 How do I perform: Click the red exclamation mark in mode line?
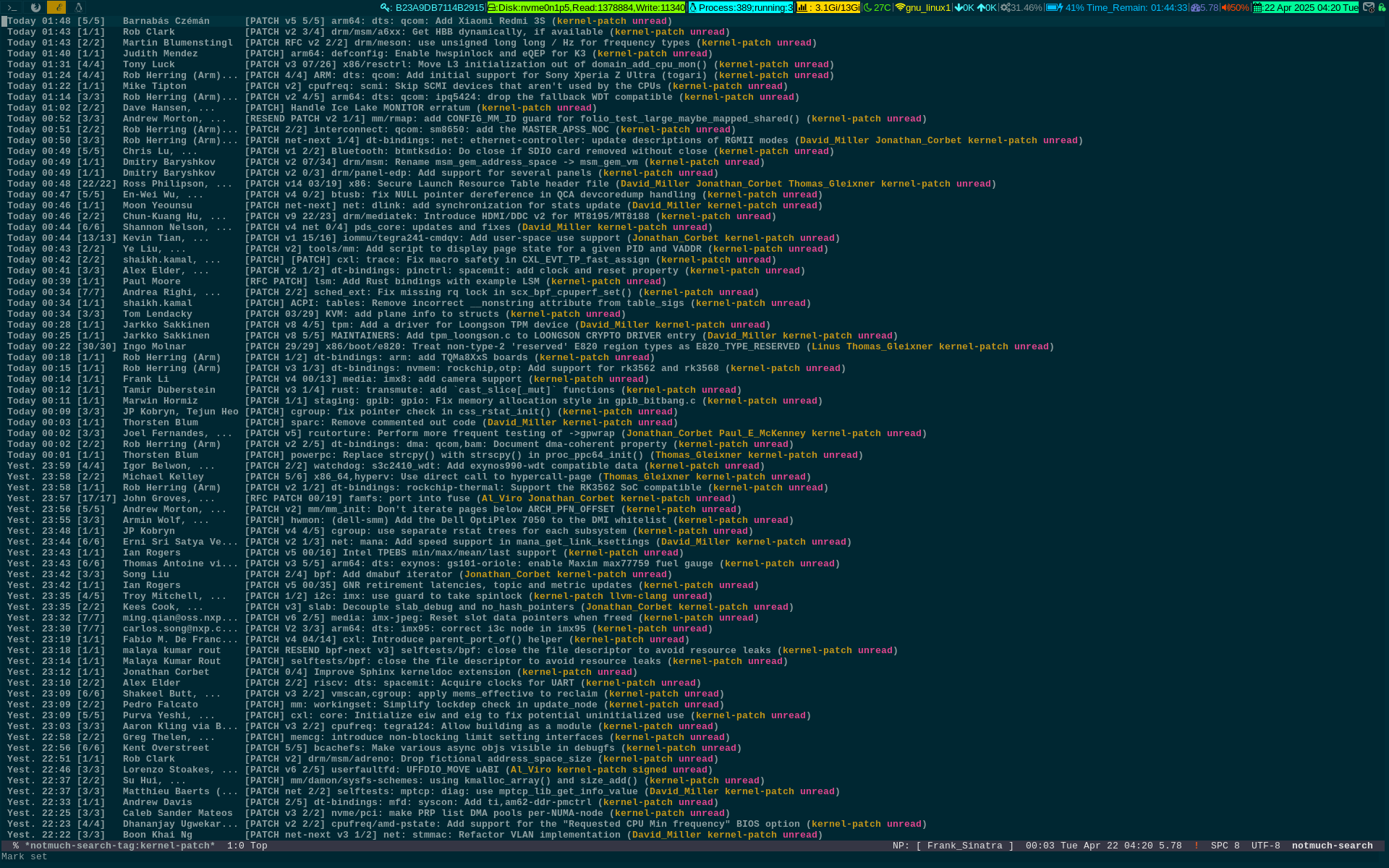pos(1196,846)
